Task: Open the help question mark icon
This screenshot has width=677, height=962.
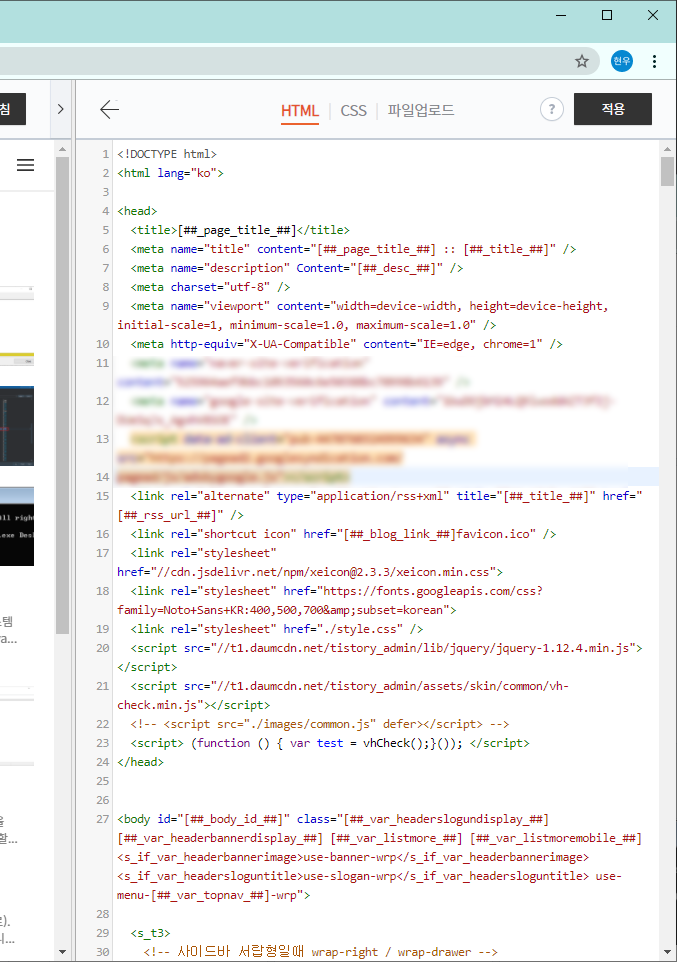Action: pyautogui.click(x=552, y=109)
